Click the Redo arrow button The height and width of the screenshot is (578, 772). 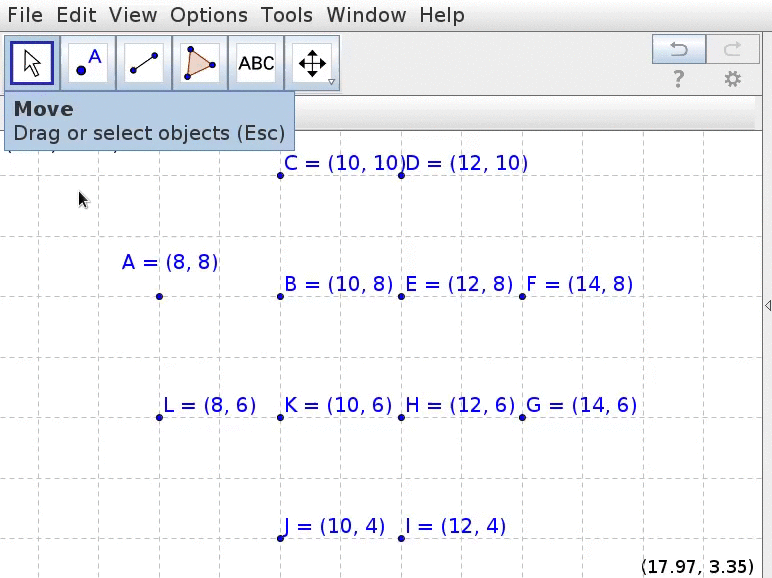pos(733,48)
